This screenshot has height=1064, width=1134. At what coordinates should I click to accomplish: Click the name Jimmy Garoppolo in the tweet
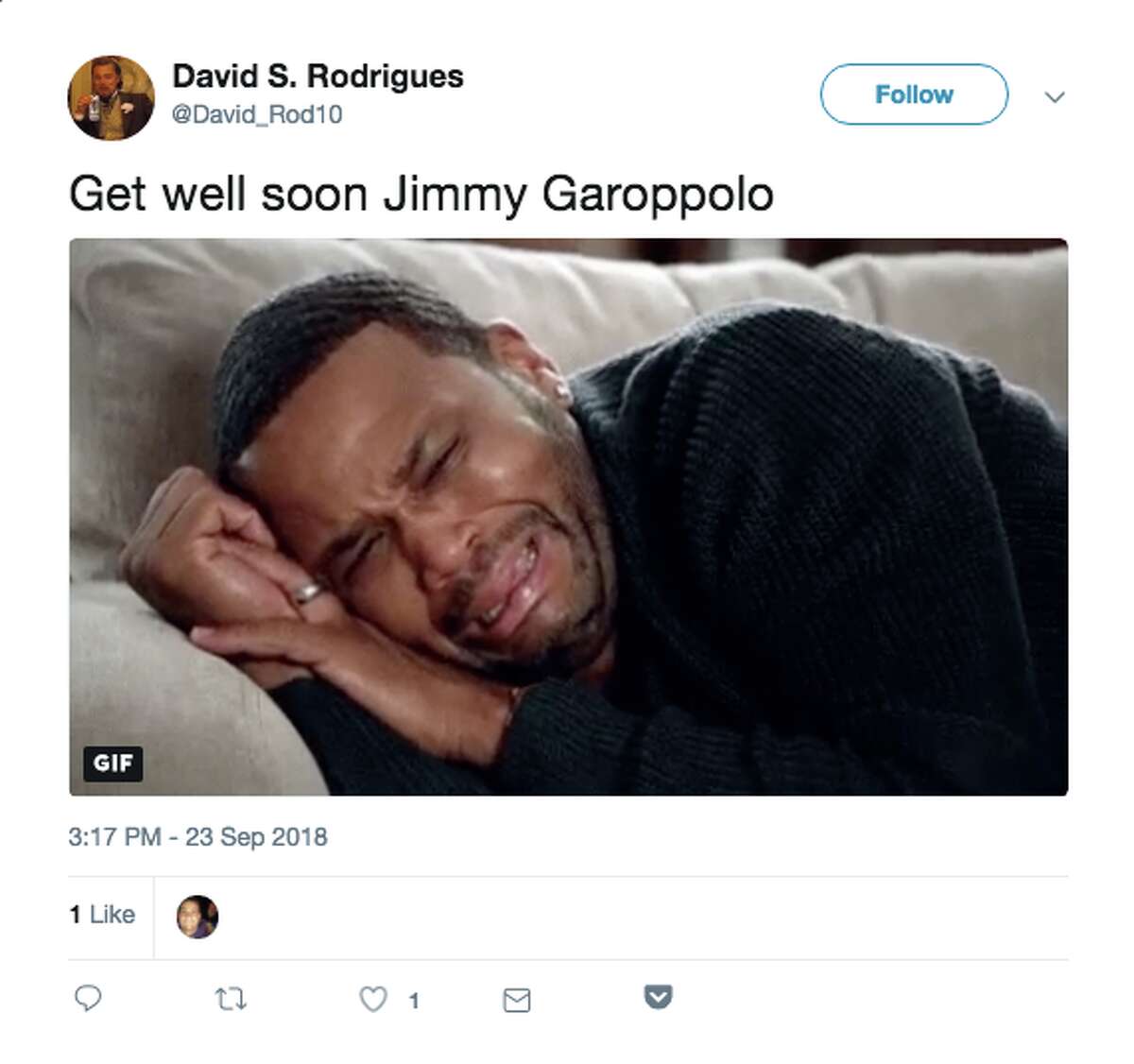click(578, 197)
